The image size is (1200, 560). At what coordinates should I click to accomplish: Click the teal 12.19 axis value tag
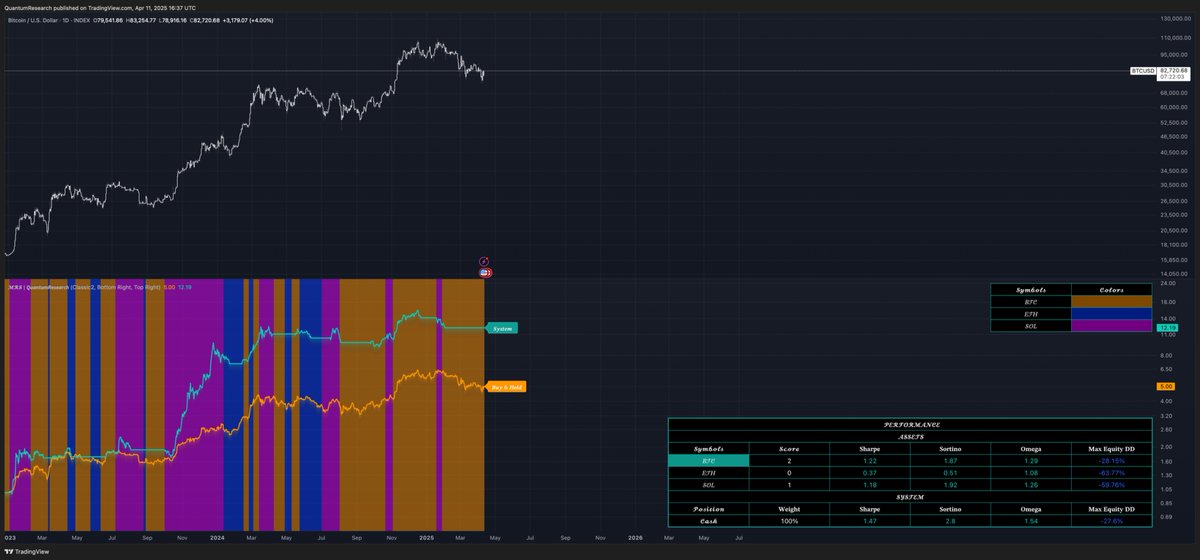1166,327
